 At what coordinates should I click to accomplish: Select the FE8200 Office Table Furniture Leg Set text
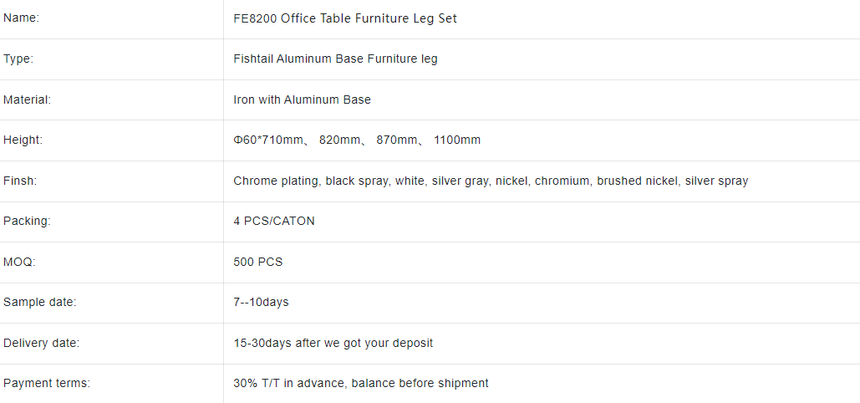click(x=345, y=19)
